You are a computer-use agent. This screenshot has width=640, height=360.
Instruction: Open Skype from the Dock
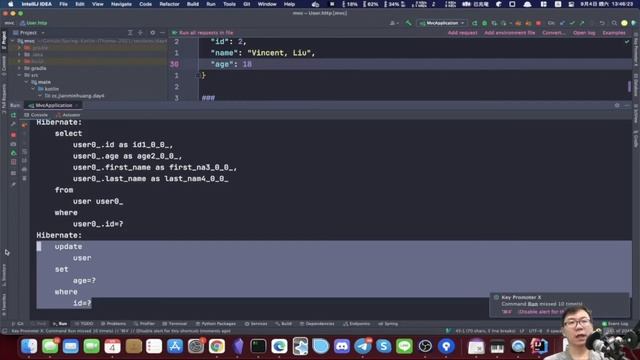click(384, 347)
